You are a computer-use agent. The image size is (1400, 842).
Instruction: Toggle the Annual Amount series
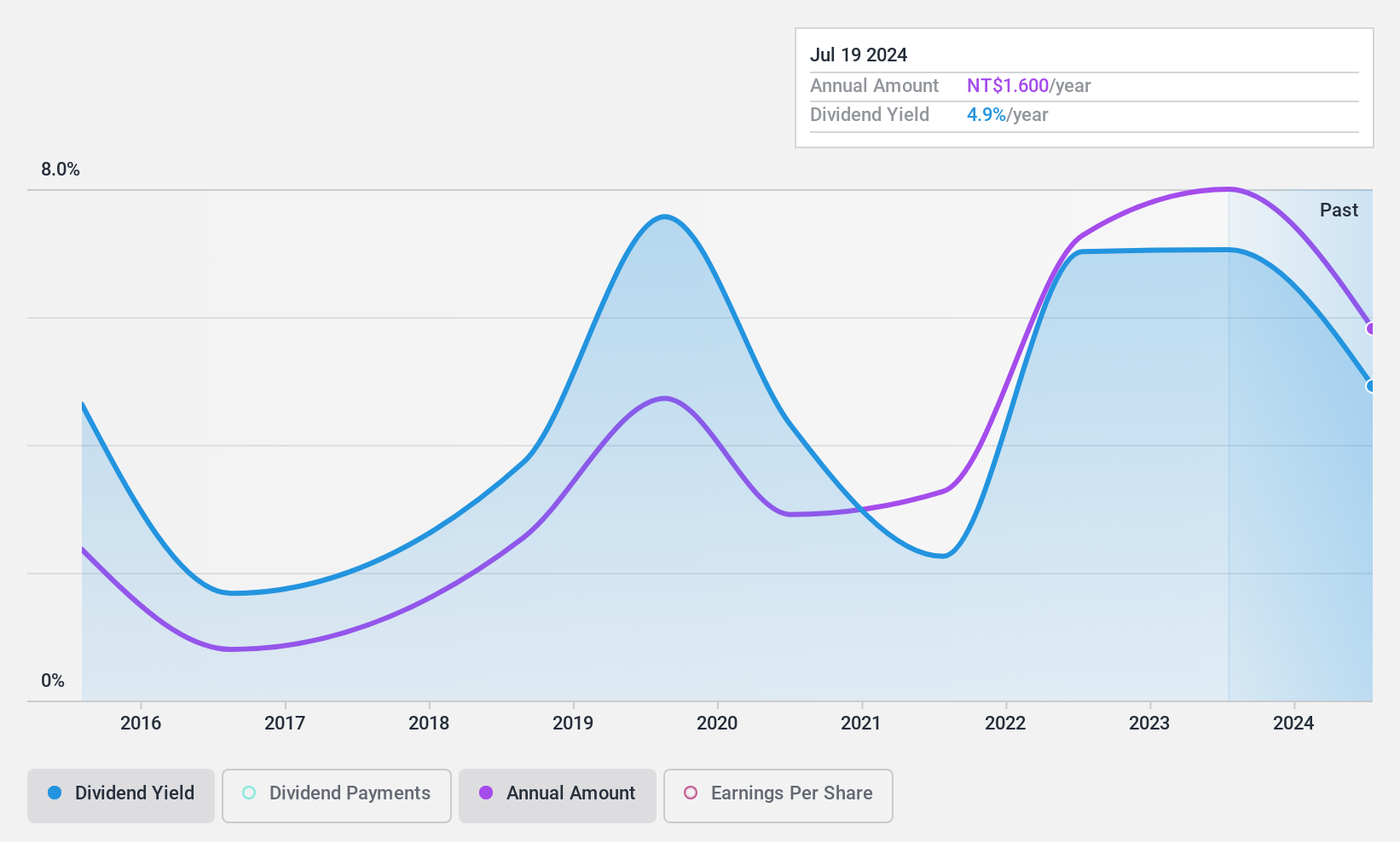point(558,796)
